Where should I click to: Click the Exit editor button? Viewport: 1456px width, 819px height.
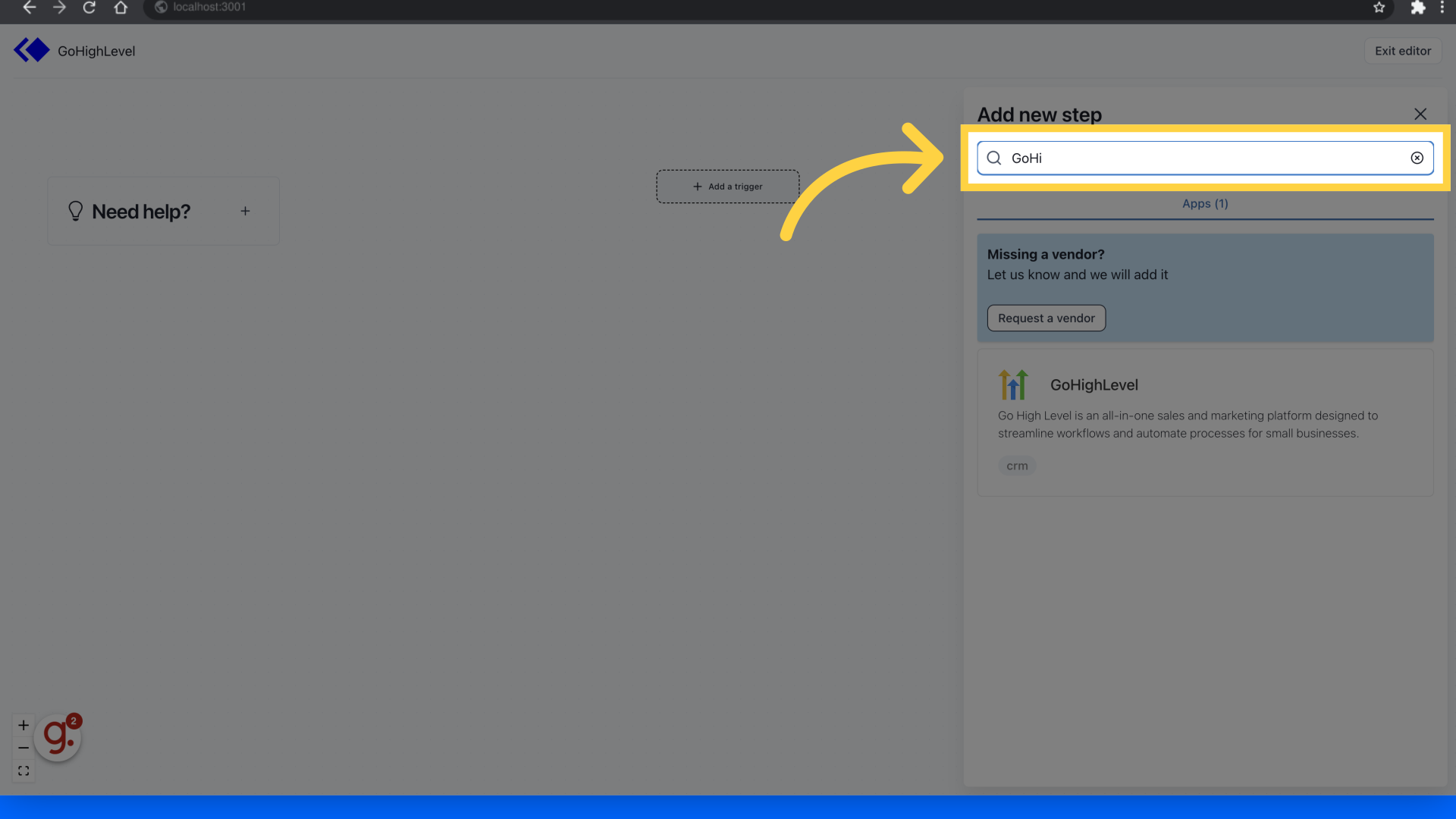1402,51
